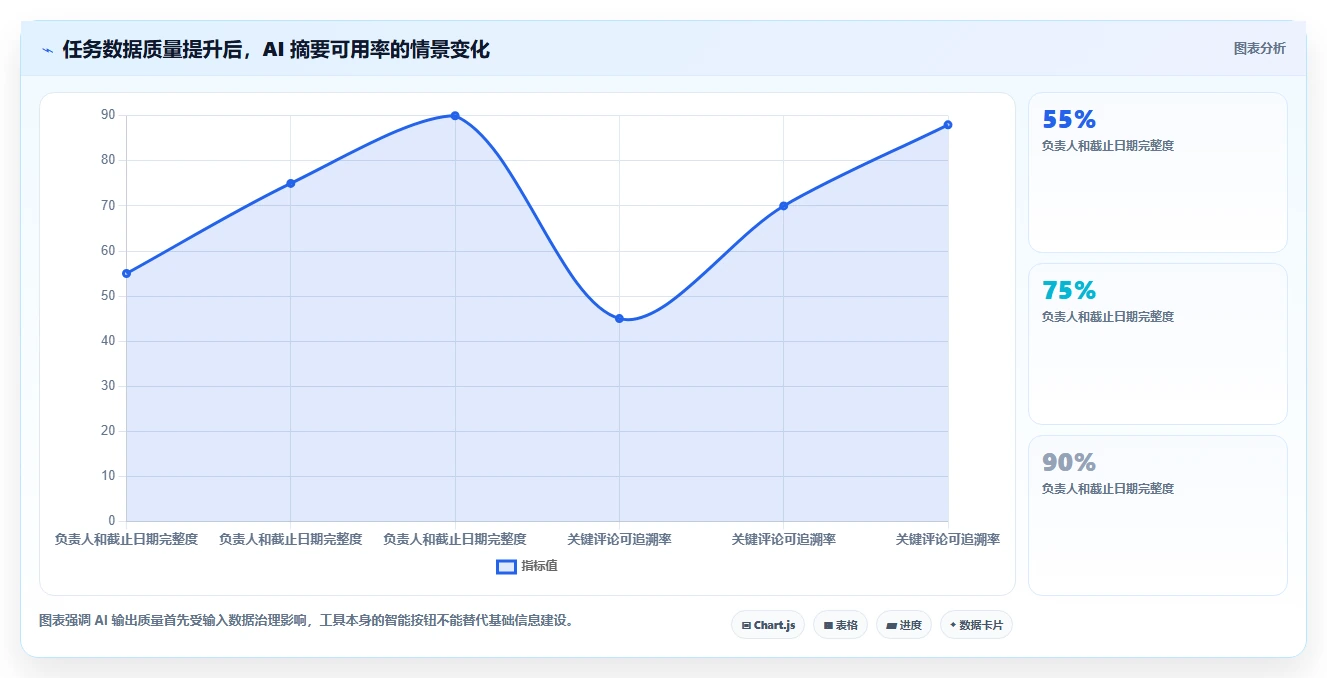Click the y-axis tick label 20
This screenshot has width=1327, height=678.
[x=108, y=431]
